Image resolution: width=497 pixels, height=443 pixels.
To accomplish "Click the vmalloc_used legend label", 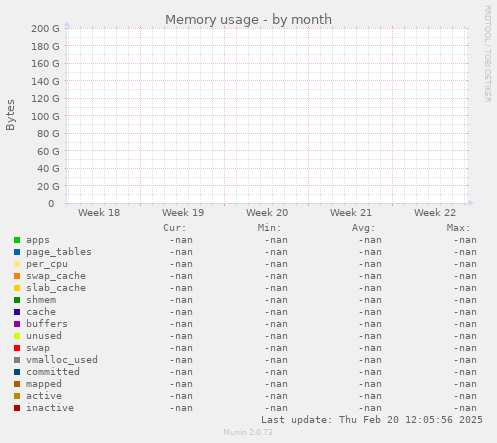I will coord(62,360).
